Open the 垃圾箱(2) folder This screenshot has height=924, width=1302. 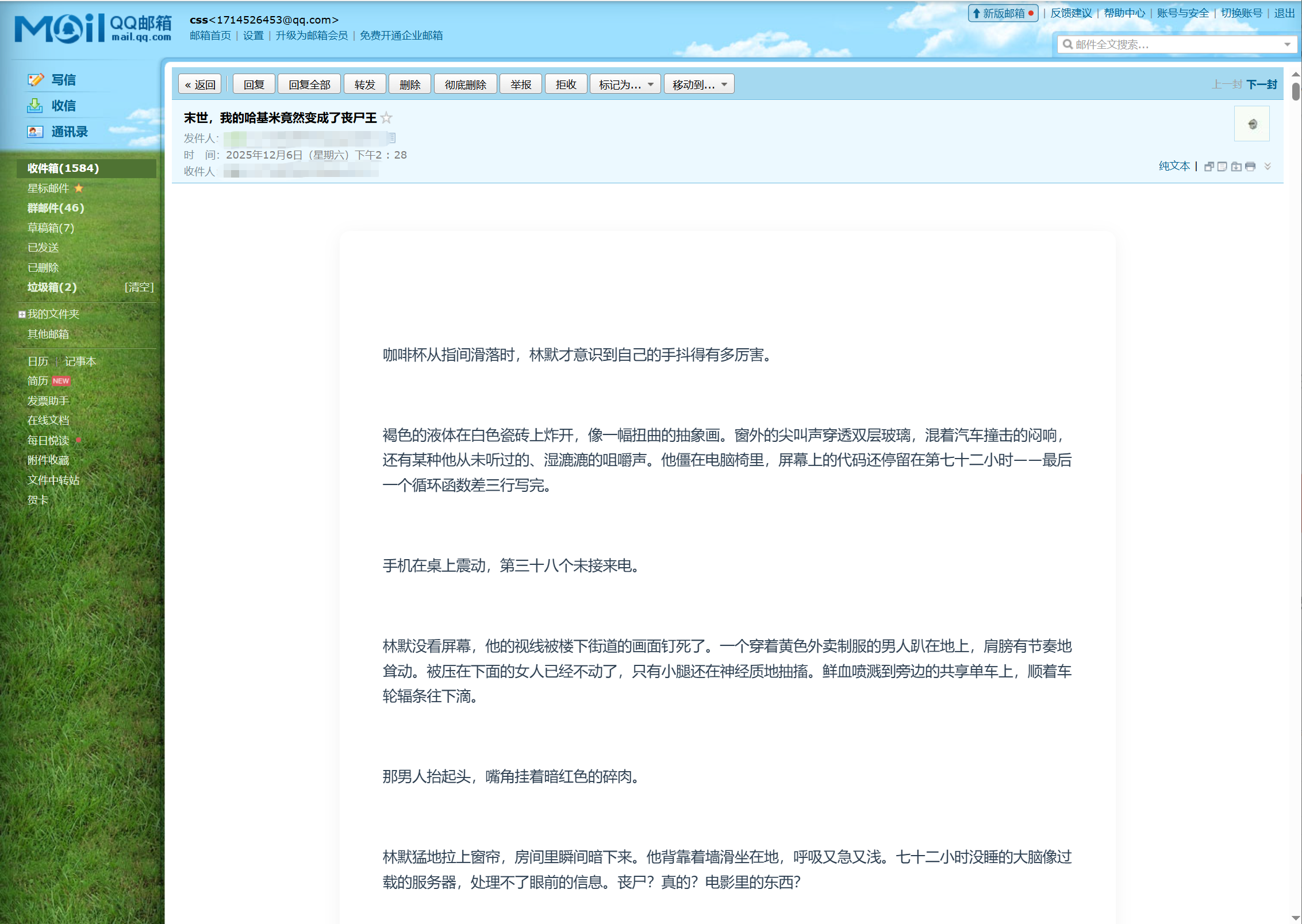click(x=52, y=287)
